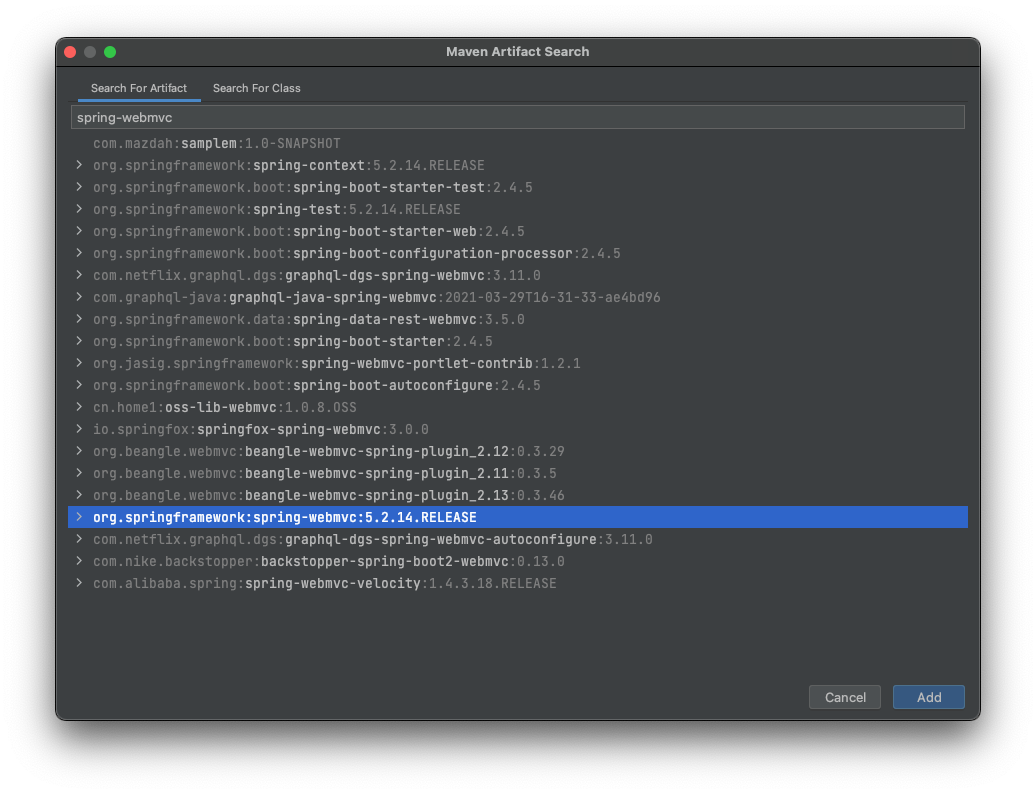Viewport: 1036px width, 794px height.
Task: Click the spring-webmvc search input field
Action: pyautogui.click(x=517, y=117)
